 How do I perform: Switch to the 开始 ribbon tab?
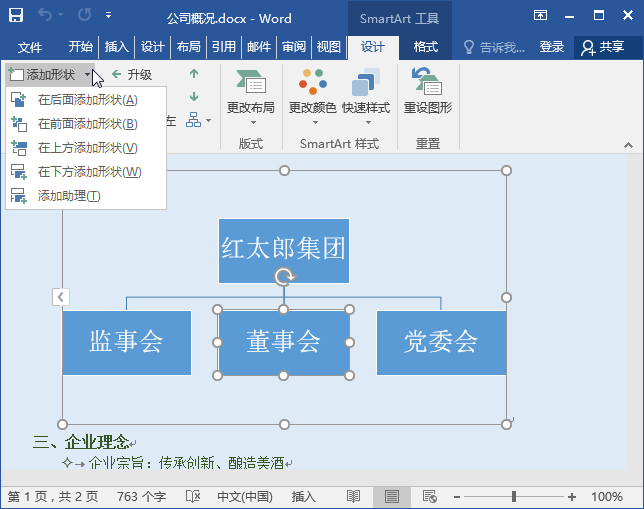(x=80, y=47)
